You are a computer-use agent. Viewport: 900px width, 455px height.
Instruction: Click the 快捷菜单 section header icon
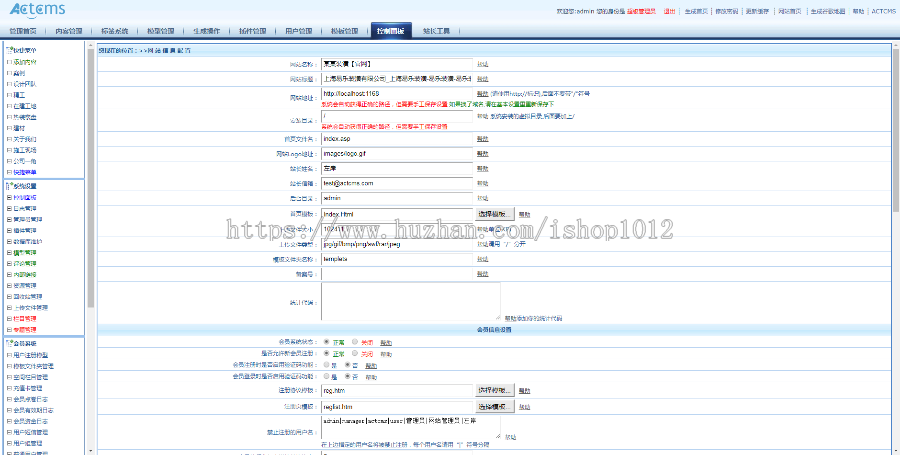(x=9, y=50)
